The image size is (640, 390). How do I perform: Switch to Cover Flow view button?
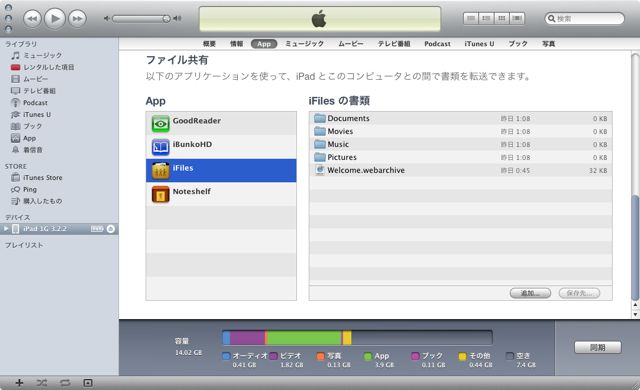click(517, 18)
